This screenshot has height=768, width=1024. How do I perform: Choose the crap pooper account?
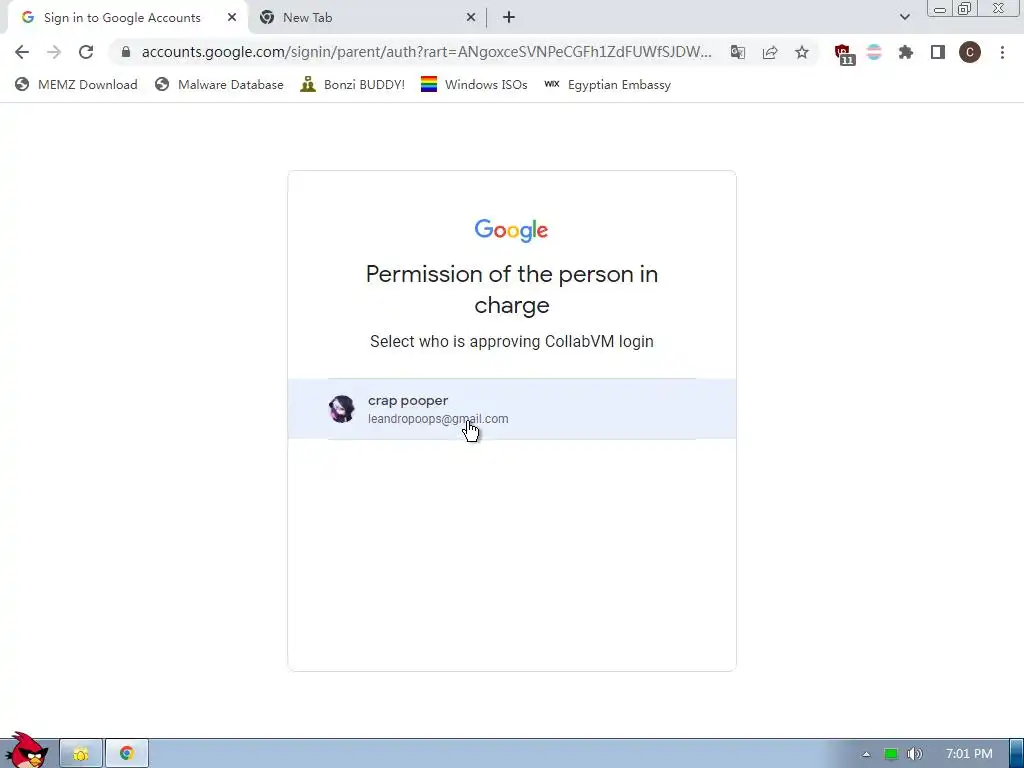coord(512,409)
